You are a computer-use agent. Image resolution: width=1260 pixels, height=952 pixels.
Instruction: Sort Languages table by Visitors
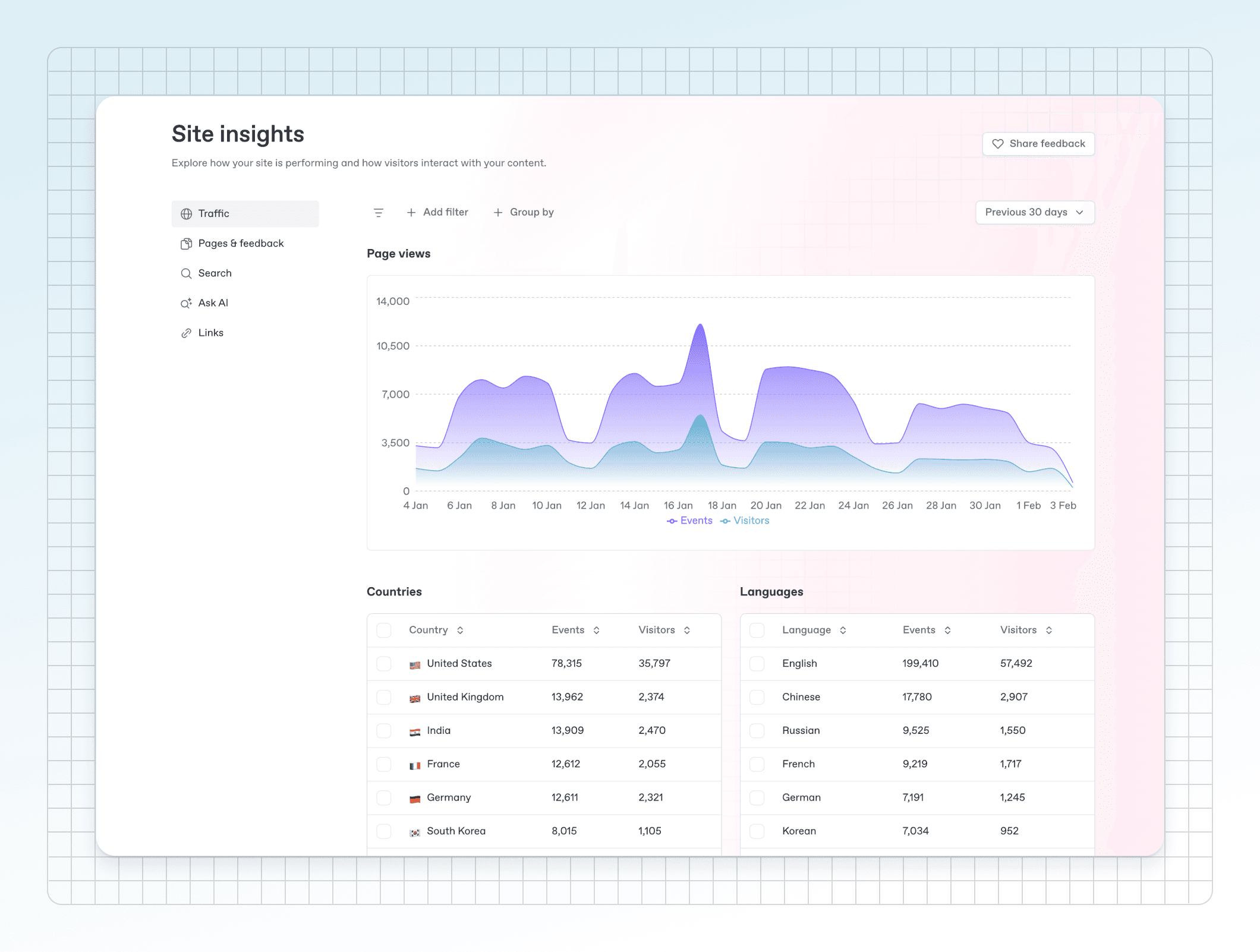[x=1026, y=630]
